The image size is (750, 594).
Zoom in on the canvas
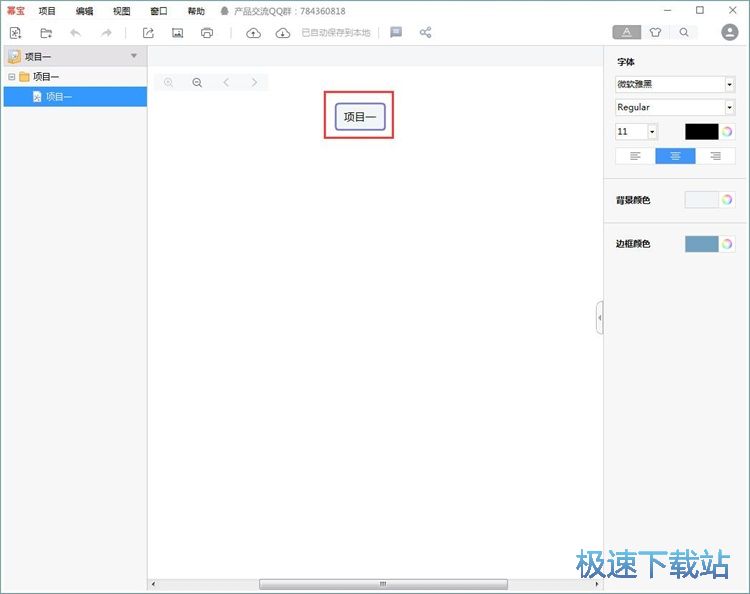pyautogui.click(x=168, y=82)
